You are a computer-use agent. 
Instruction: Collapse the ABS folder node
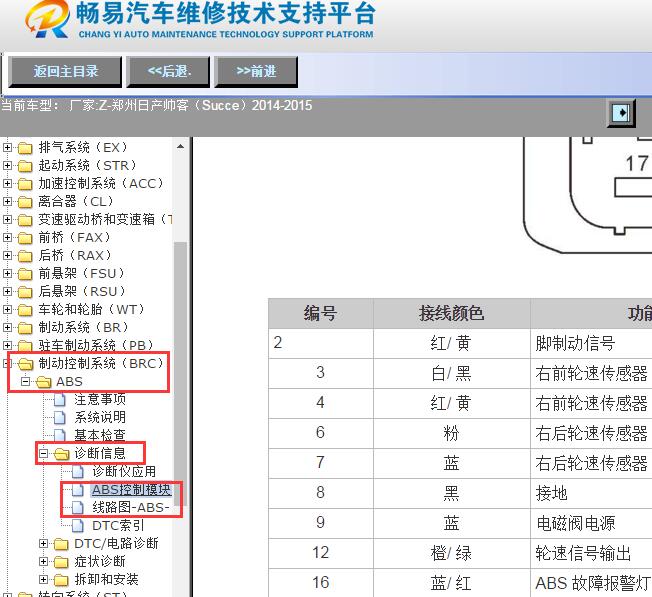[x=25, y=381]
